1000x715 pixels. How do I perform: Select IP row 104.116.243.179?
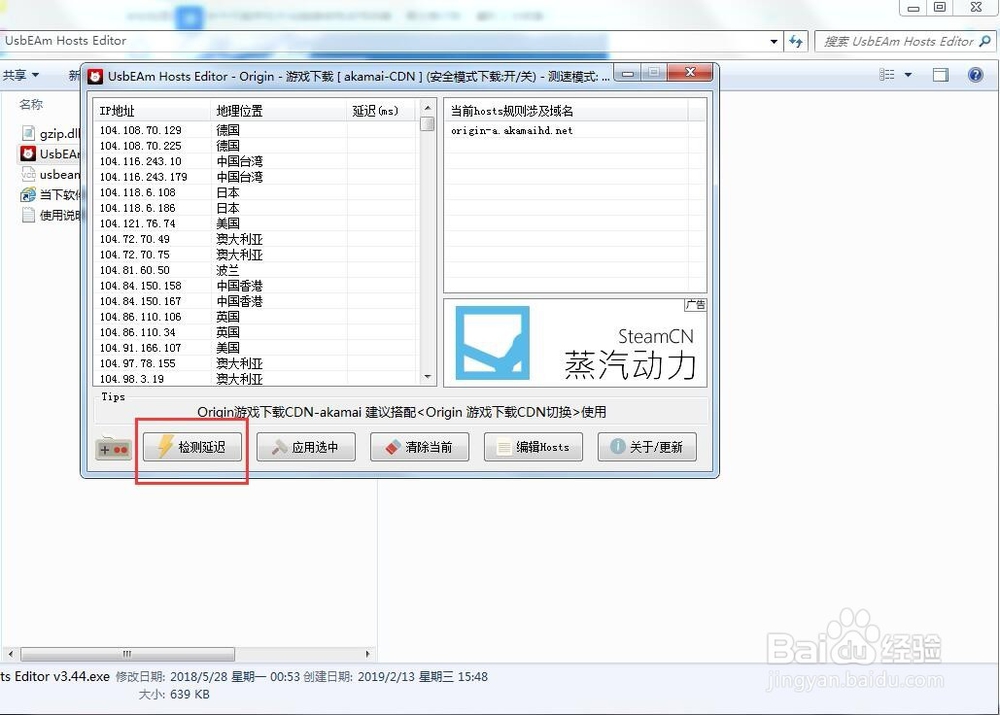256,177
